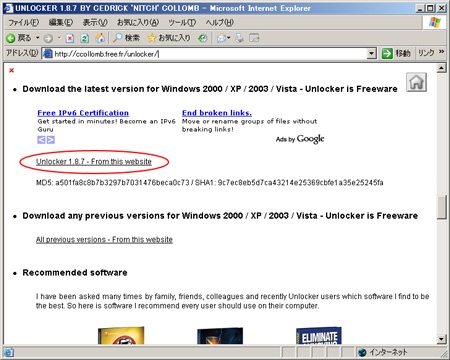Click the 'I have been asked' paragraph

click(232, 301)
